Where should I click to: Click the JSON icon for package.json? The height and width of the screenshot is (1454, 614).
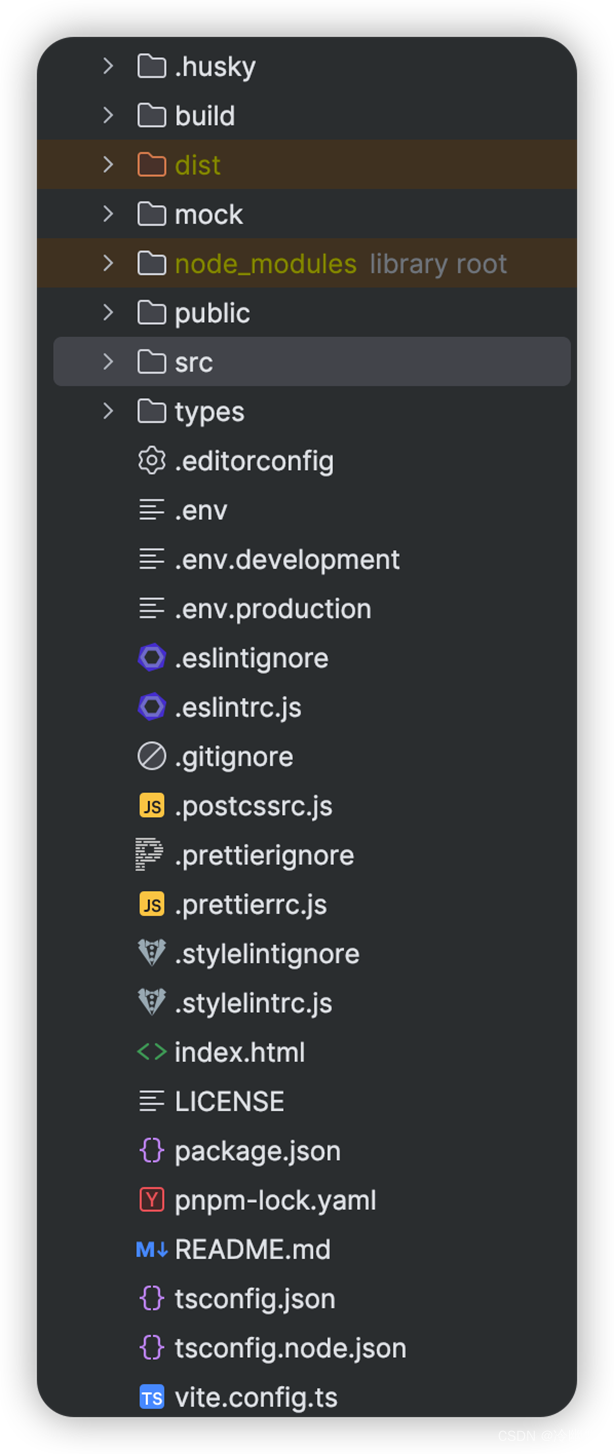[x=152, y=1150]
